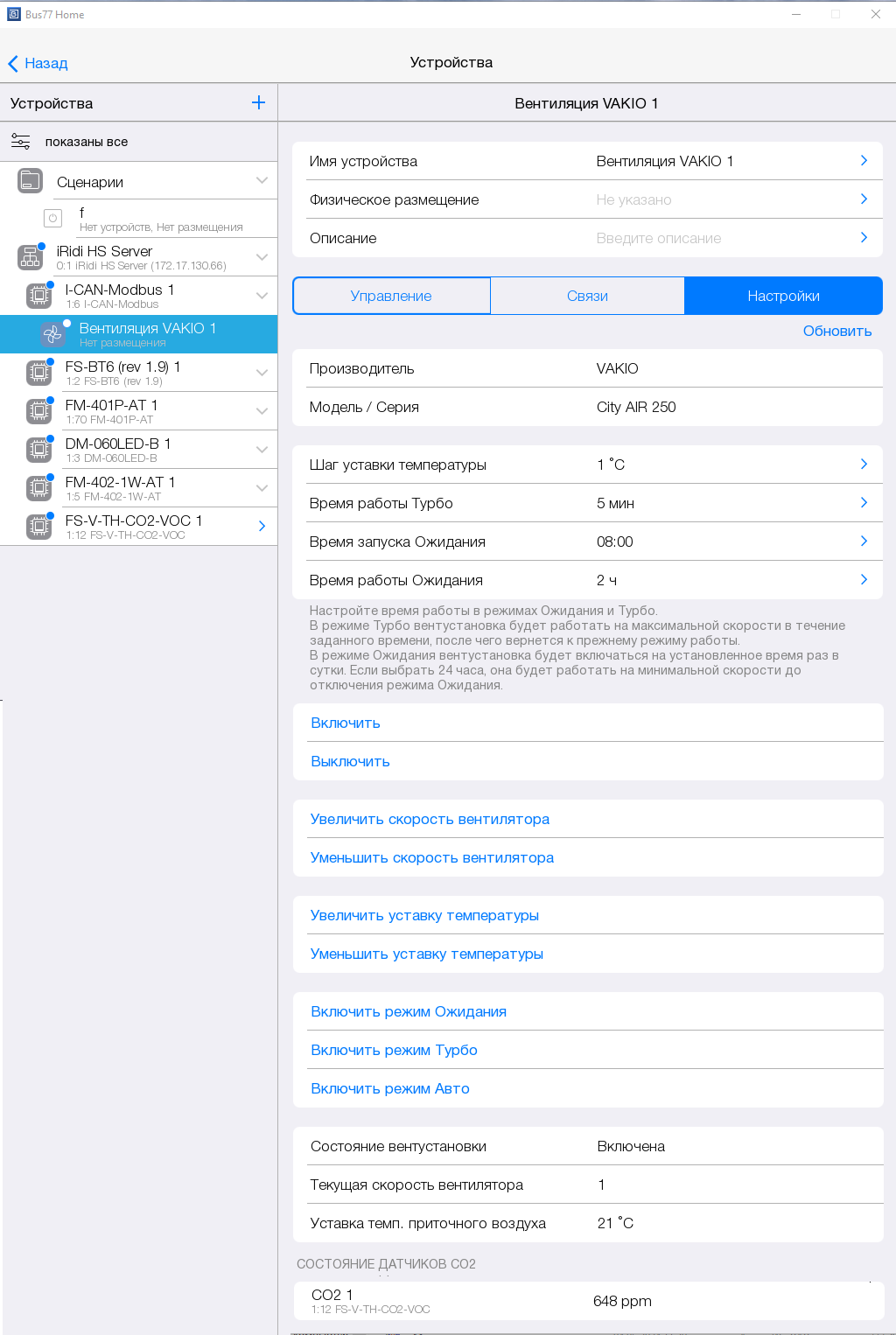Open Описание row arrow

pos(864,237)
